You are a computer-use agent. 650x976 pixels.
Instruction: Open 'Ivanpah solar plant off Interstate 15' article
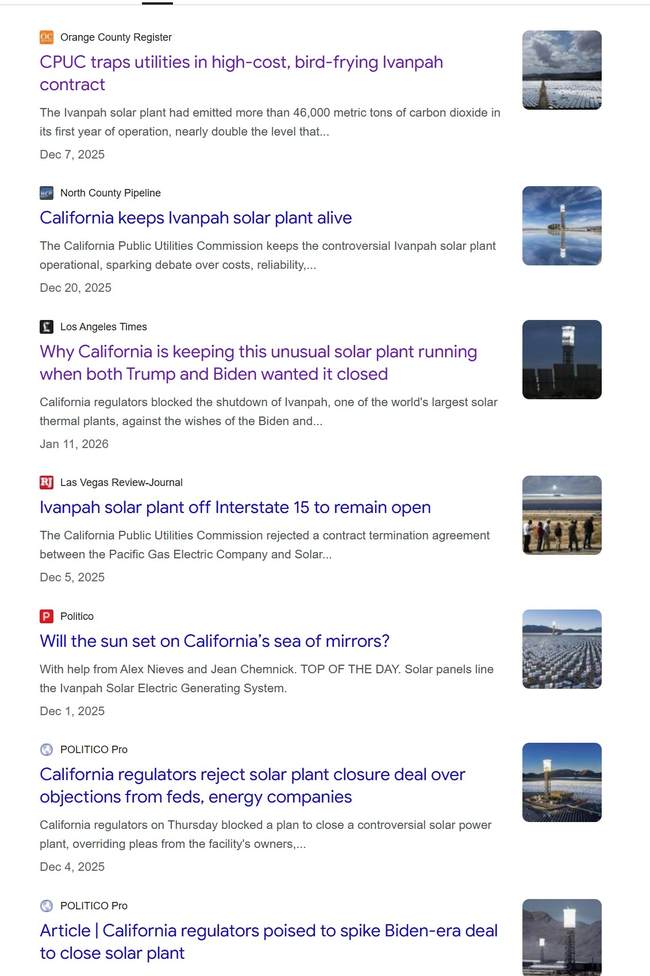pos(235,507)
